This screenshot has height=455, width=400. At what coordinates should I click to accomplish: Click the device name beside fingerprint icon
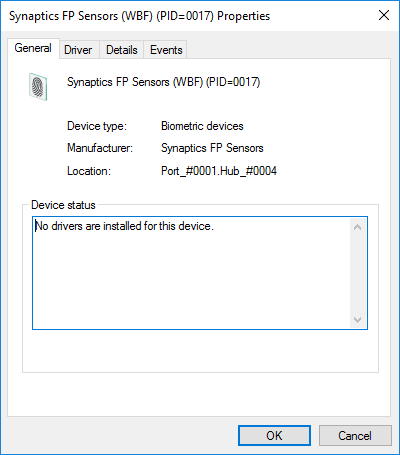(164, 82)
